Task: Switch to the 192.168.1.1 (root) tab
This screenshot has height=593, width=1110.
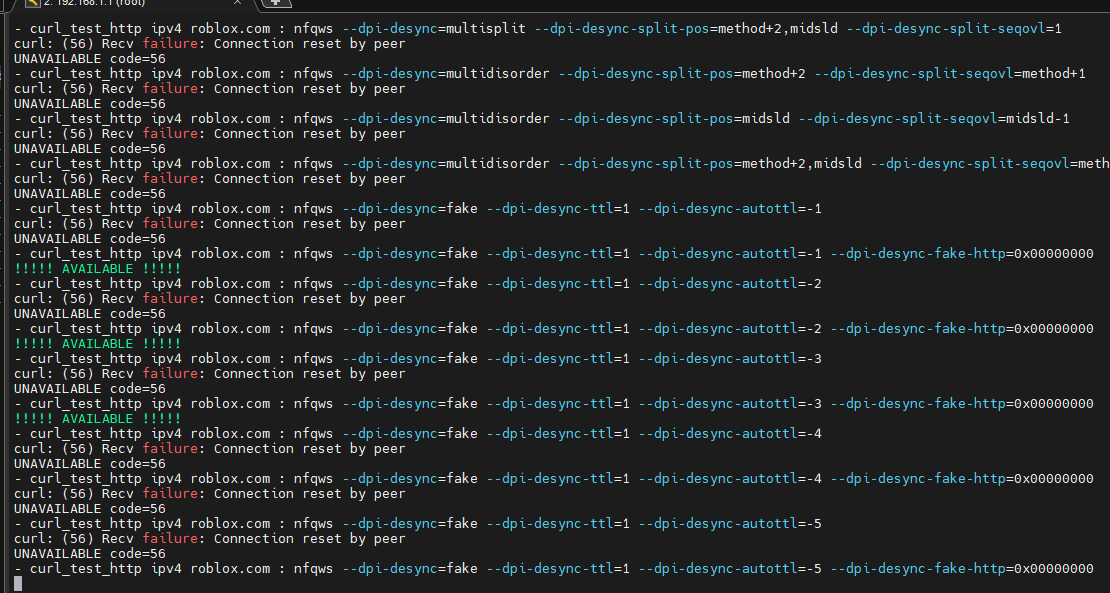Action: (x=135, y=4)
